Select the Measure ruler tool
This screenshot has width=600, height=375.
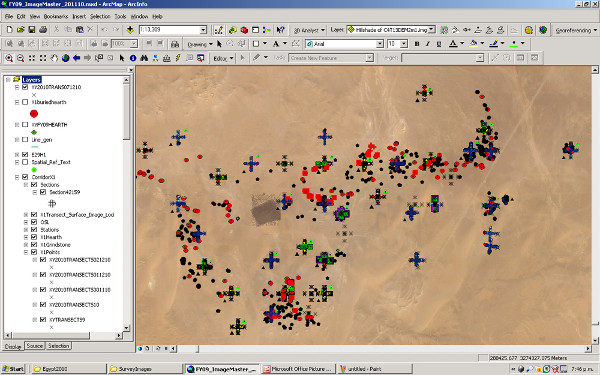point(166,58)
